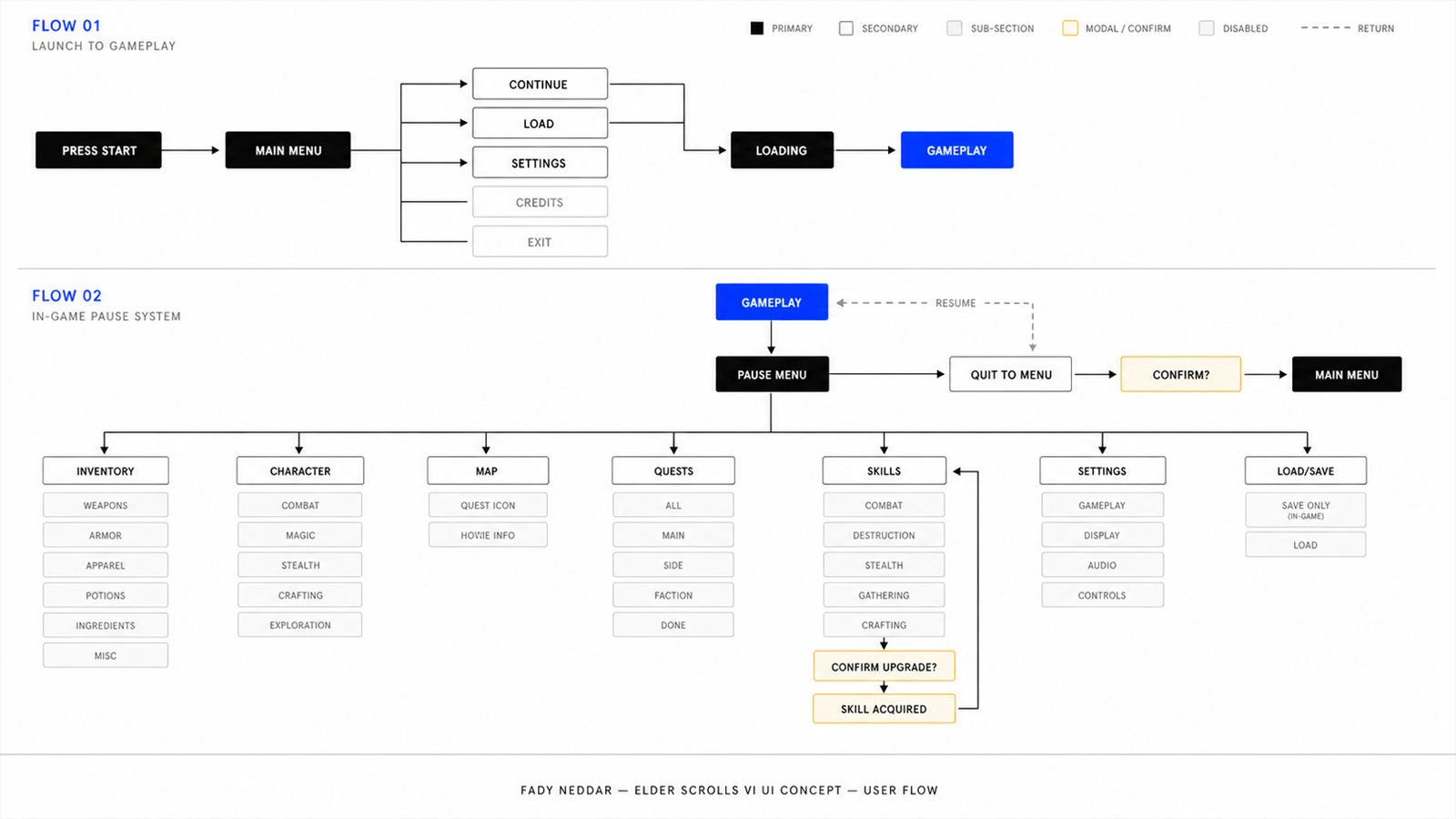Click the QUIT TO MENU box

click(x=1010, y=374)
